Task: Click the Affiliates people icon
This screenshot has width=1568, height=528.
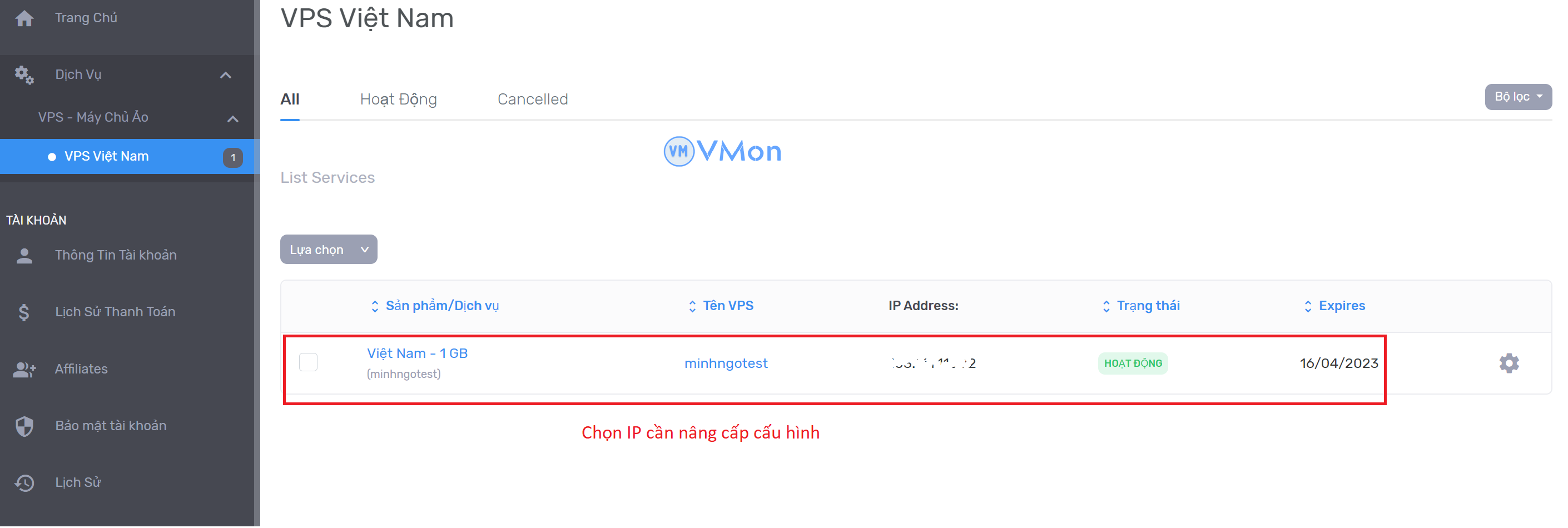Action: 24,368
